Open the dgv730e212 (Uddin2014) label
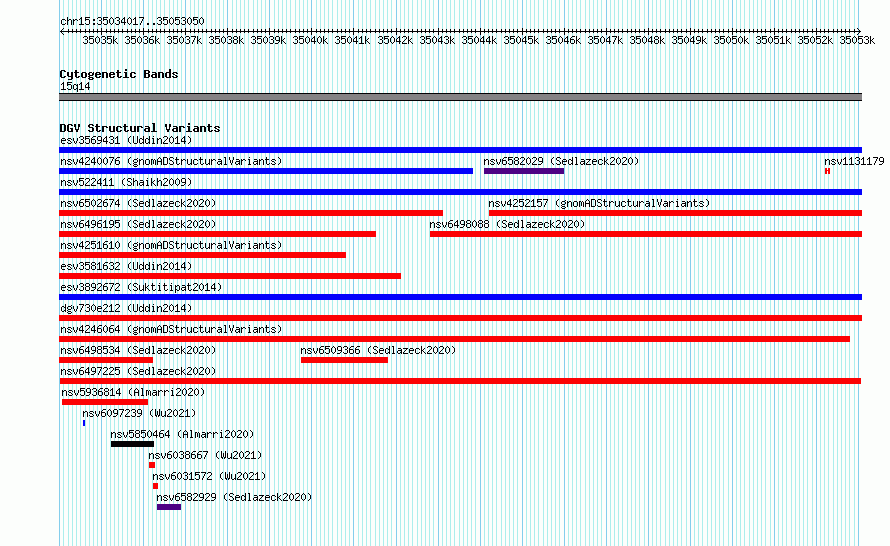Image resolution: width=890 pixels, height=546 pixels. tap(126, 308)
